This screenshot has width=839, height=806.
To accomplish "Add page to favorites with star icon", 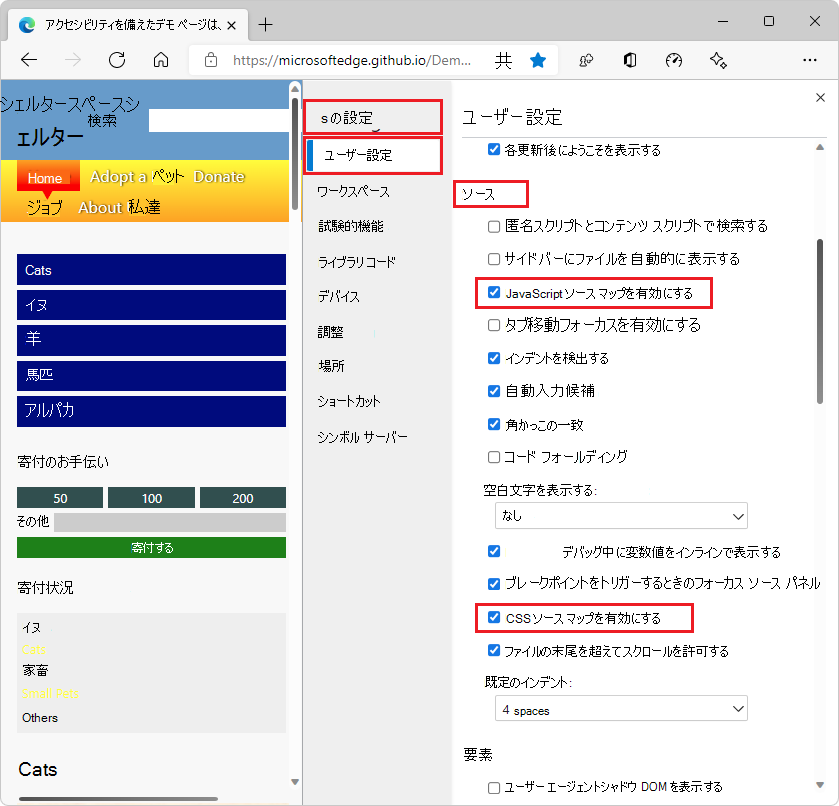I will click(x=538, y=60).
